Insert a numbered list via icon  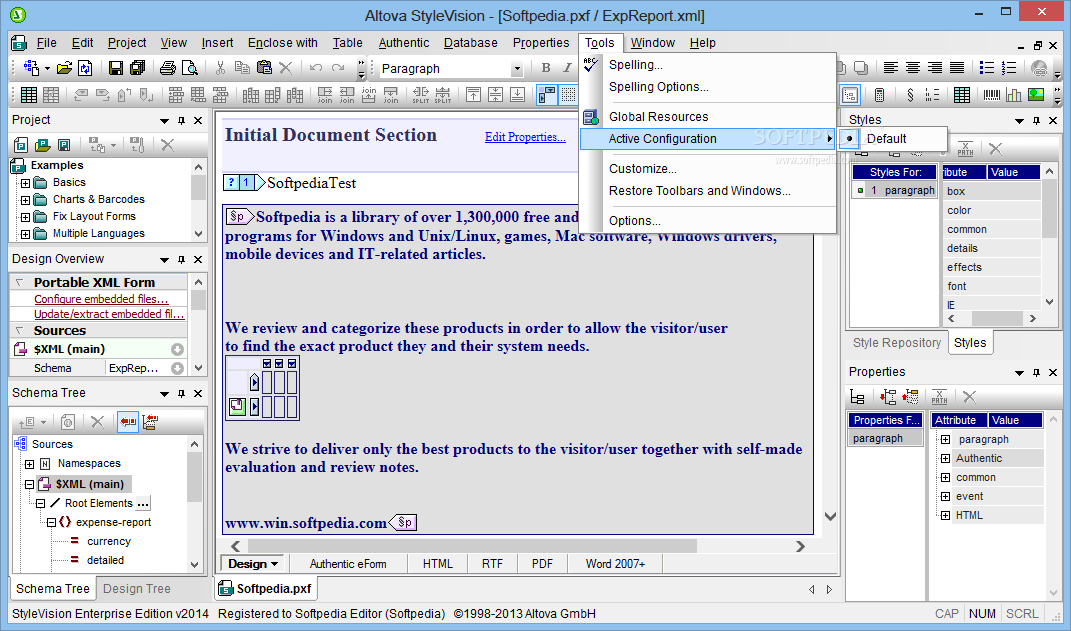(x=1009, y=68)
